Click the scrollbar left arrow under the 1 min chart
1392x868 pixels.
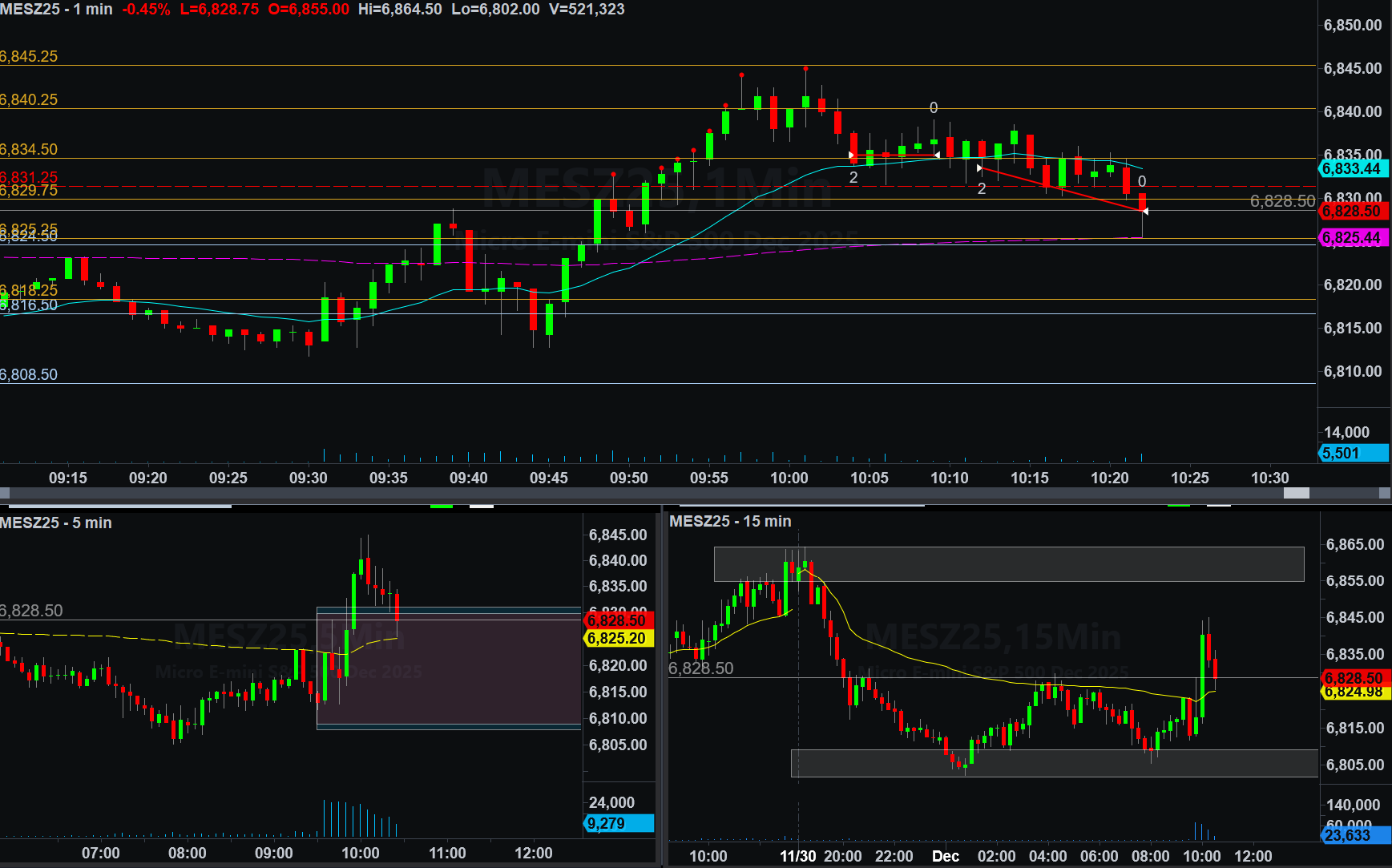(x=5, y=494)
